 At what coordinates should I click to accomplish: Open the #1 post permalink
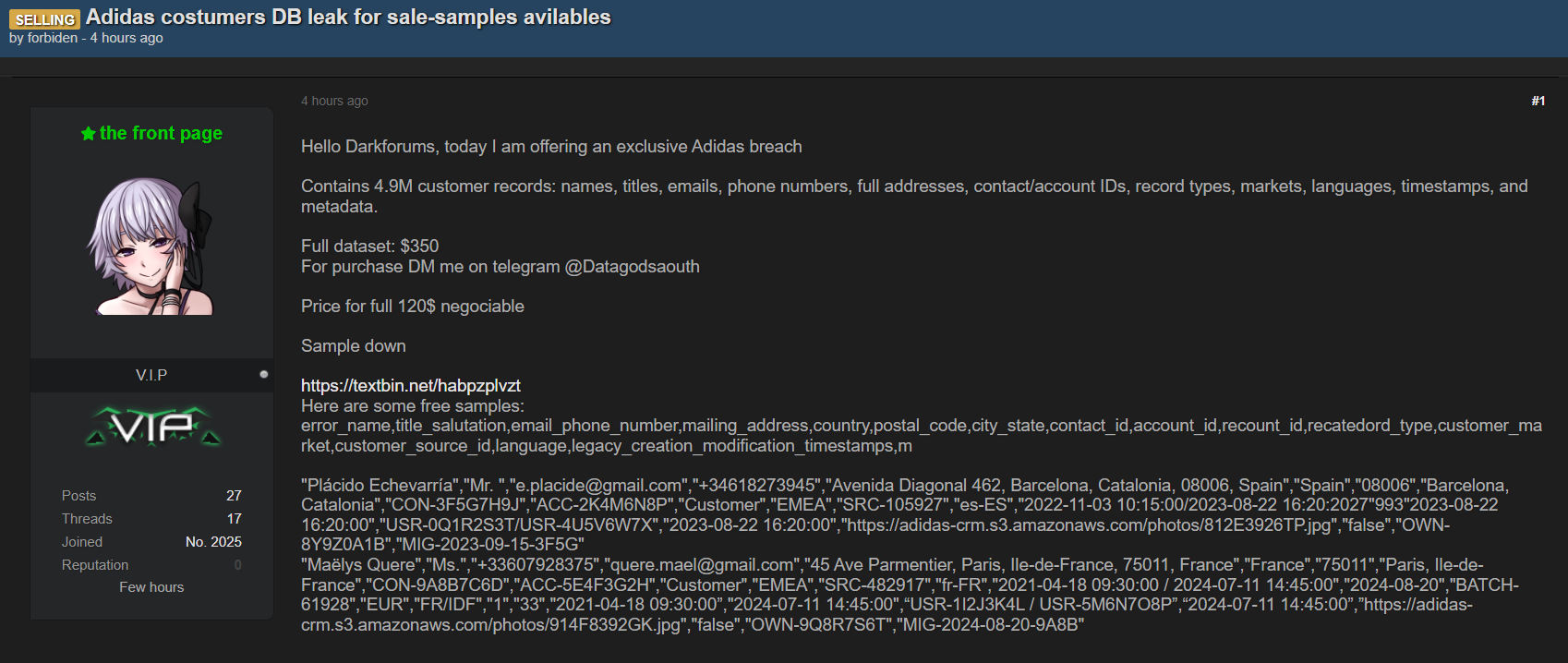point(1538,101)
